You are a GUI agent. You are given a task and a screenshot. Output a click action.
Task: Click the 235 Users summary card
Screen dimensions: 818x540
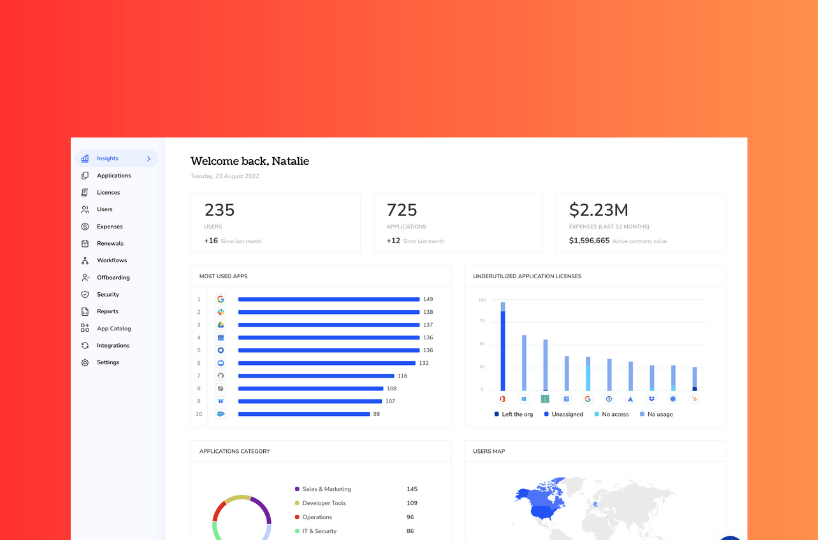[x=275, y=222]
